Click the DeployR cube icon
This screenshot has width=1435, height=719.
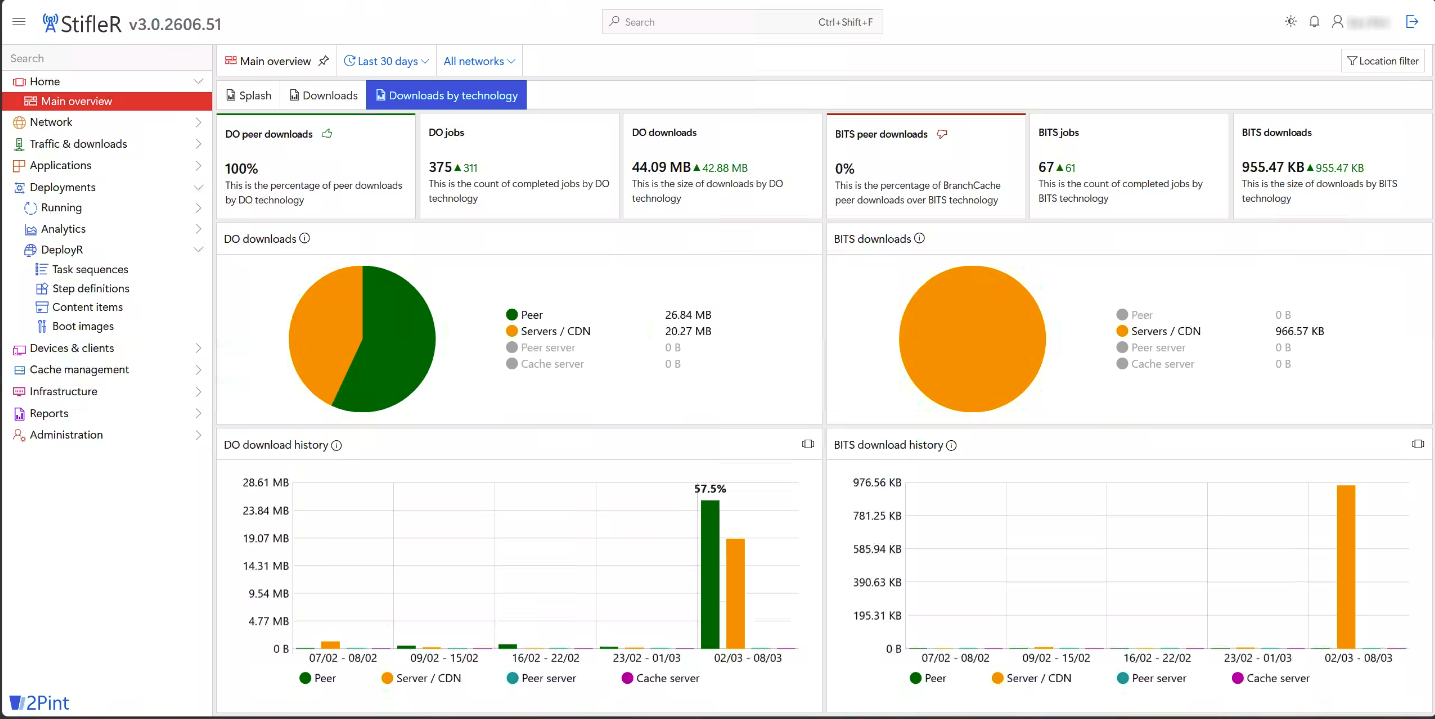pos(30,250)
